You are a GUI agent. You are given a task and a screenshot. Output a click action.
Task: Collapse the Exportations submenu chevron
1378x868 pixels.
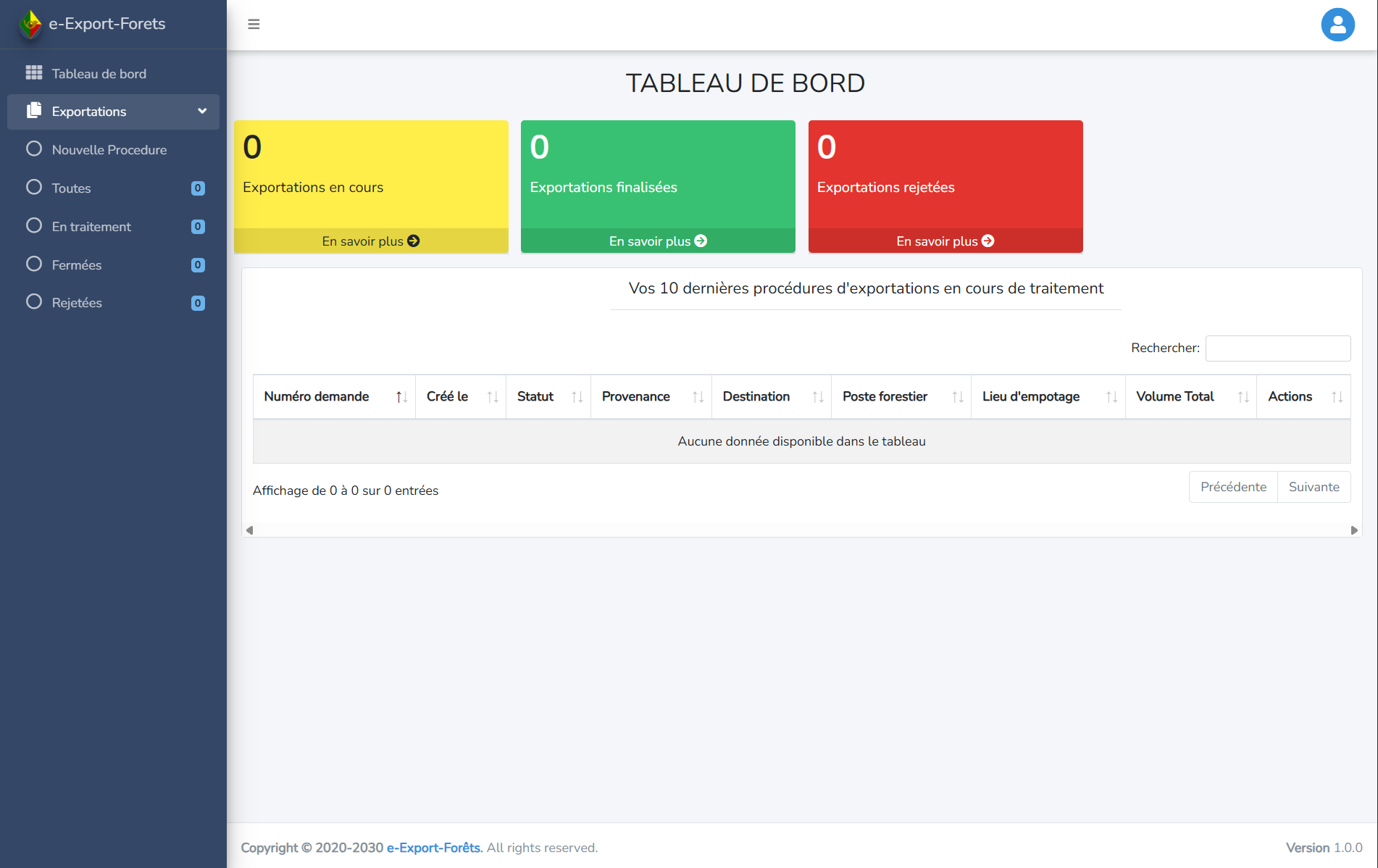click(201, 111)
